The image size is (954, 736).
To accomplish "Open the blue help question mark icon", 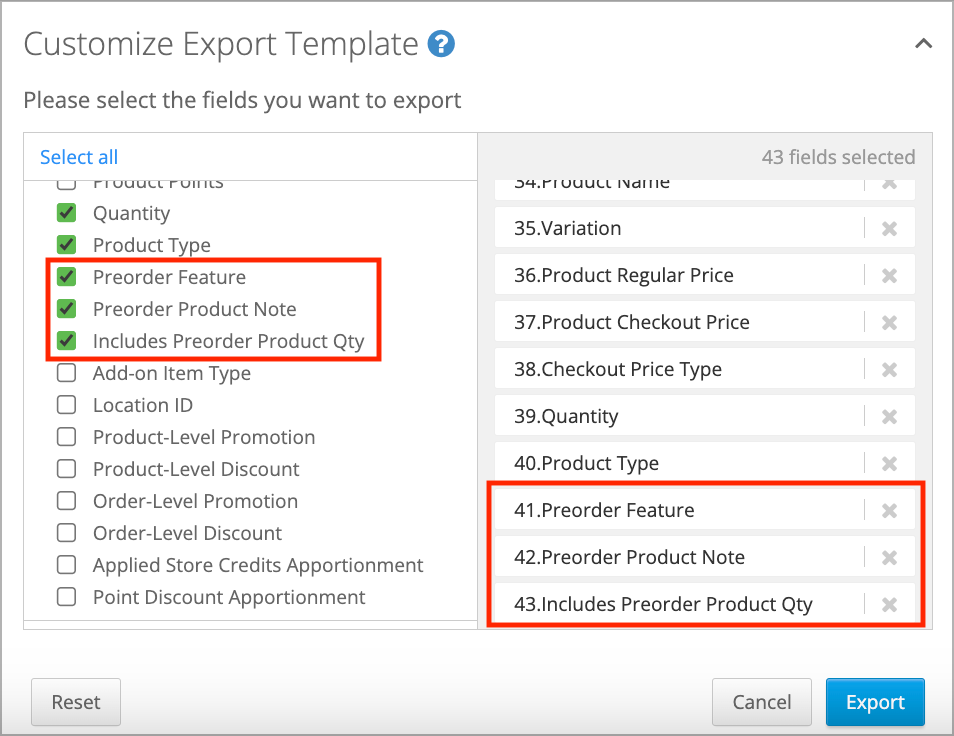I will pyautogui.click(x=441, y=44).
